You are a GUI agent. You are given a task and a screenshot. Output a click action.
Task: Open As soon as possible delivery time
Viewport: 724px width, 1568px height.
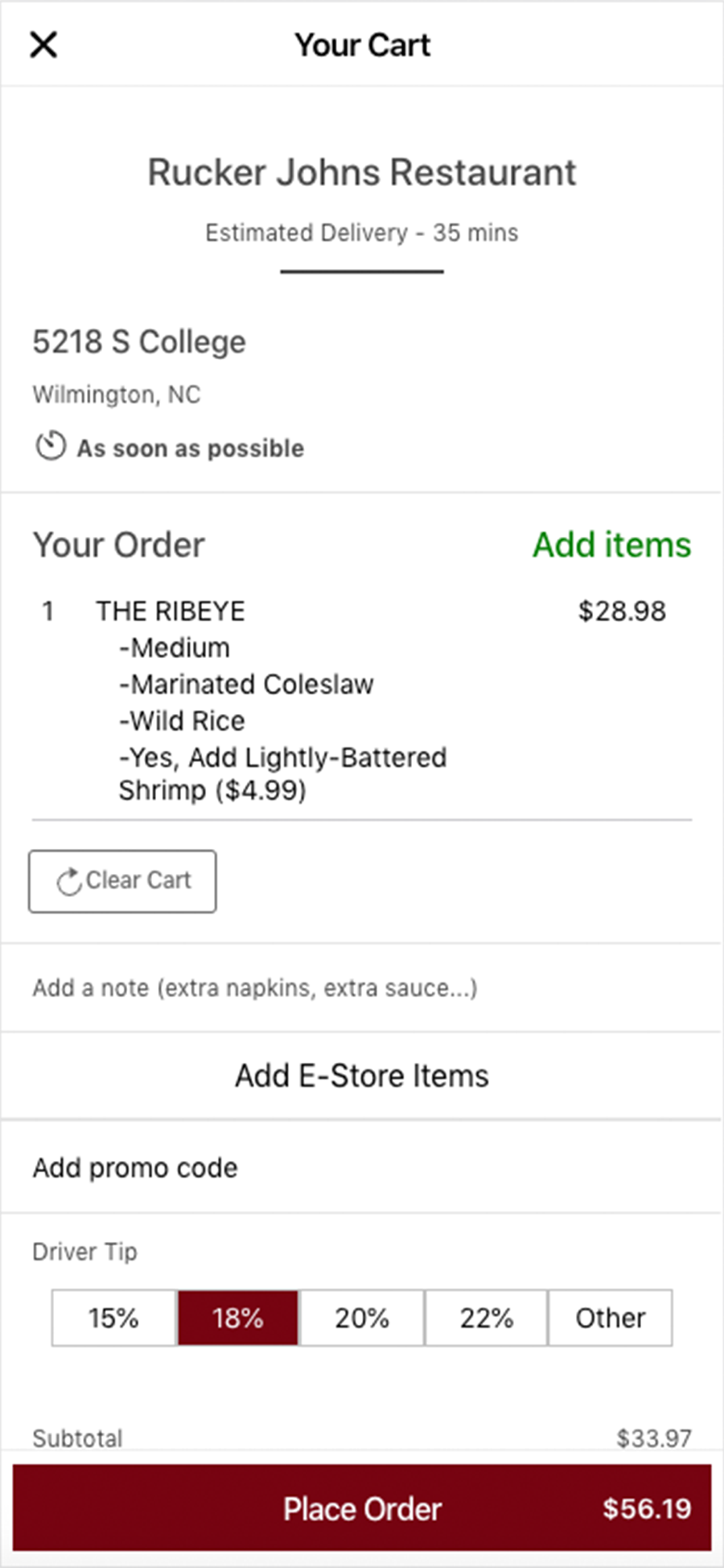(190, 448)
